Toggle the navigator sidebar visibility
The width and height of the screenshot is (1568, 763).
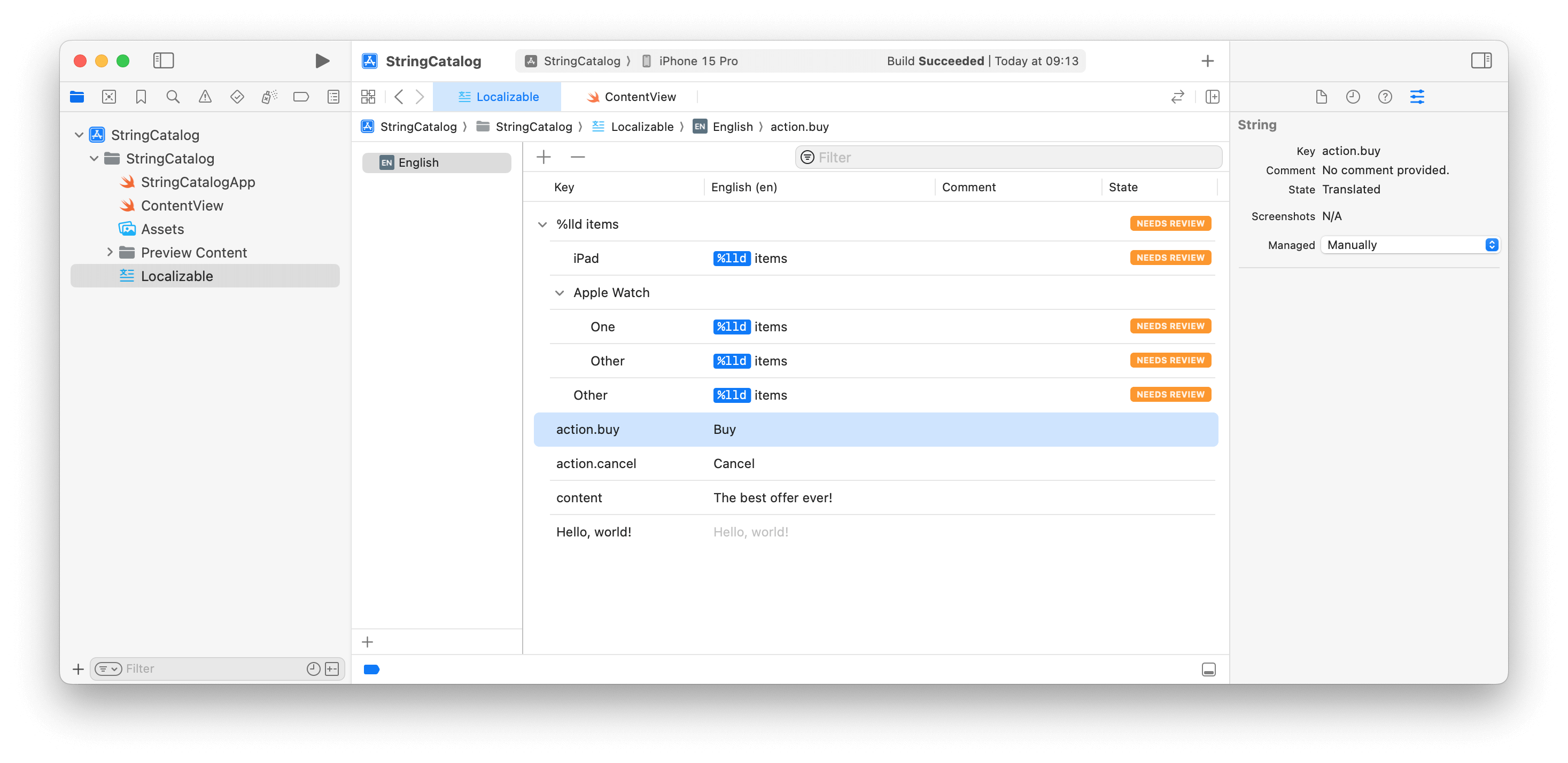click(x=163, y=60)
